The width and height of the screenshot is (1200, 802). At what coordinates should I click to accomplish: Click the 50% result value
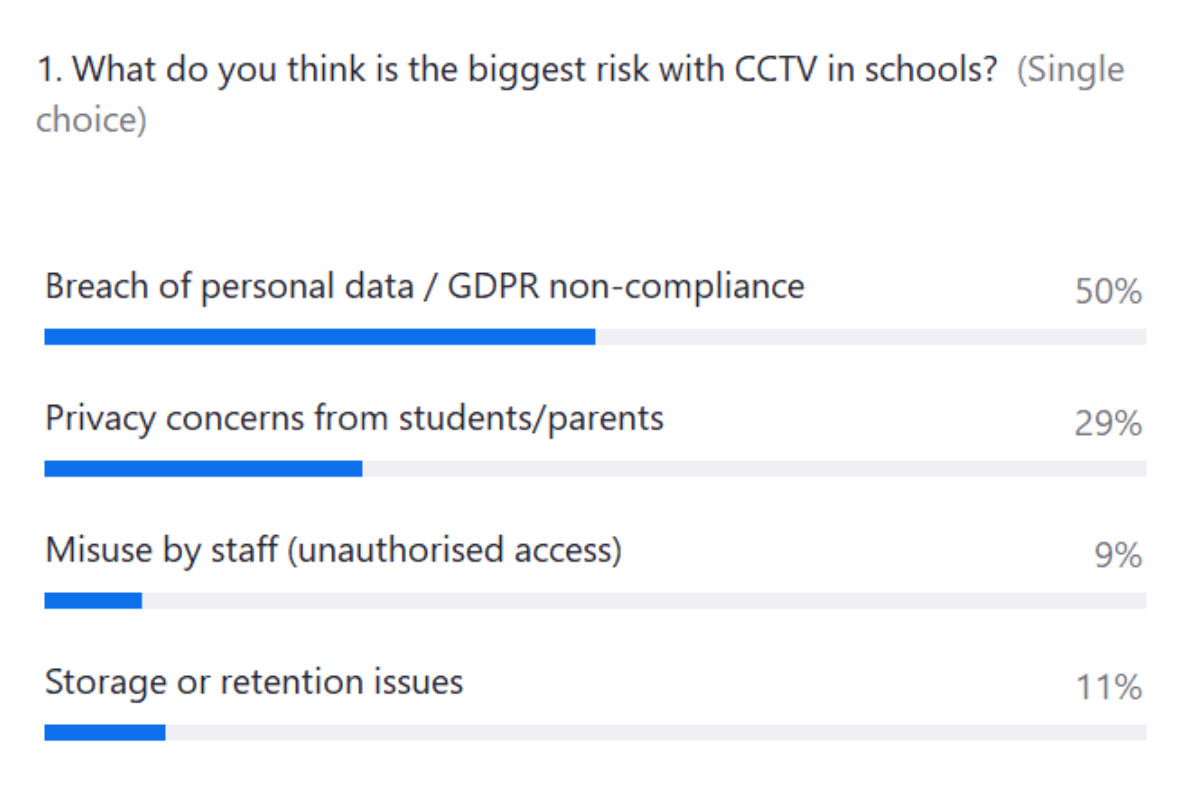point(1108,292)
